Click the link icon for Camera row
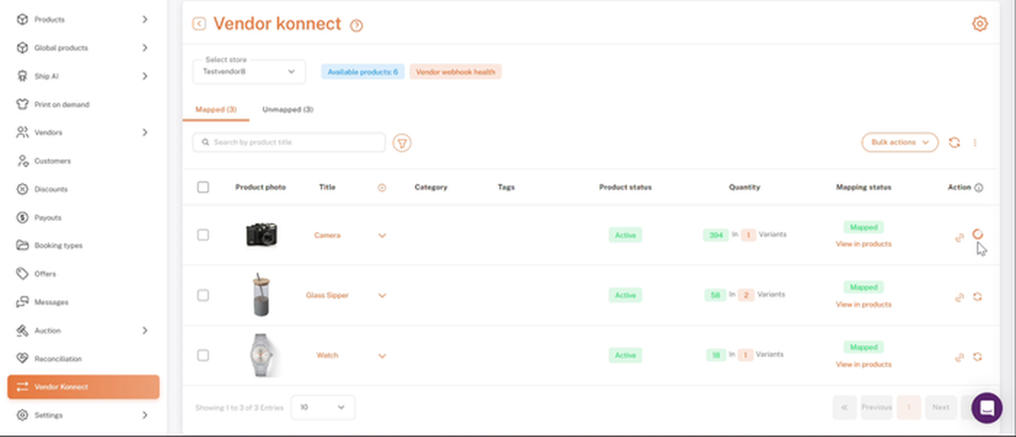 960,237
